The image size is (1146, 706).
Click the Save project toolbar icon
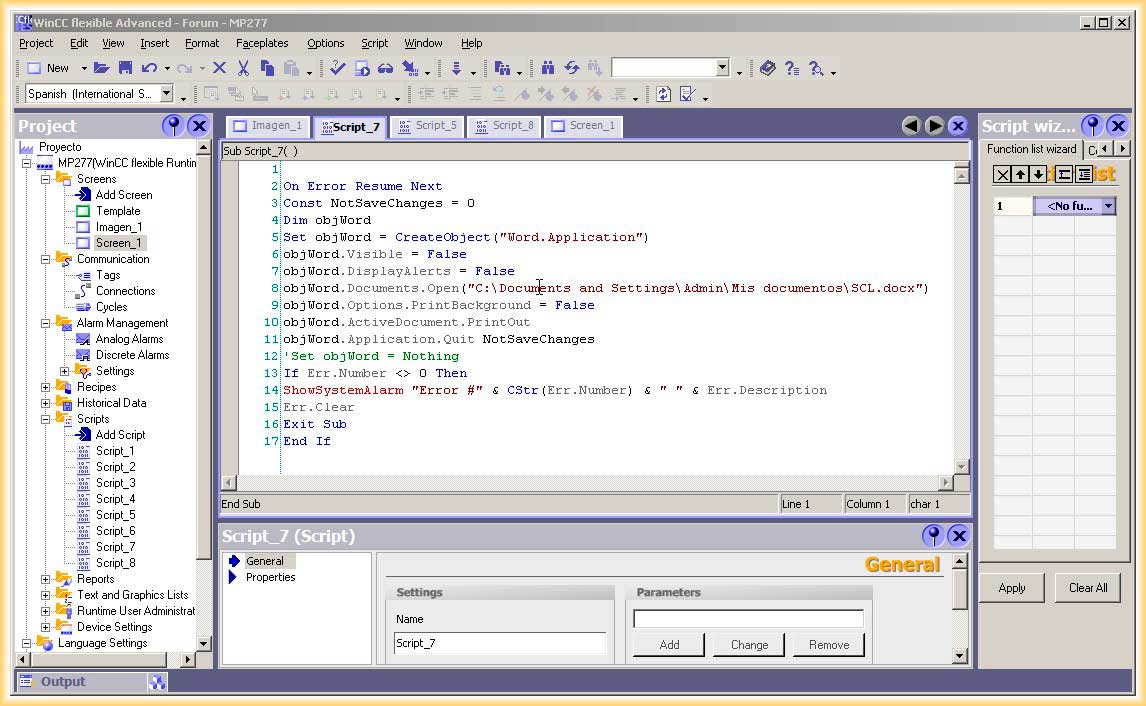tap(125, 68)
